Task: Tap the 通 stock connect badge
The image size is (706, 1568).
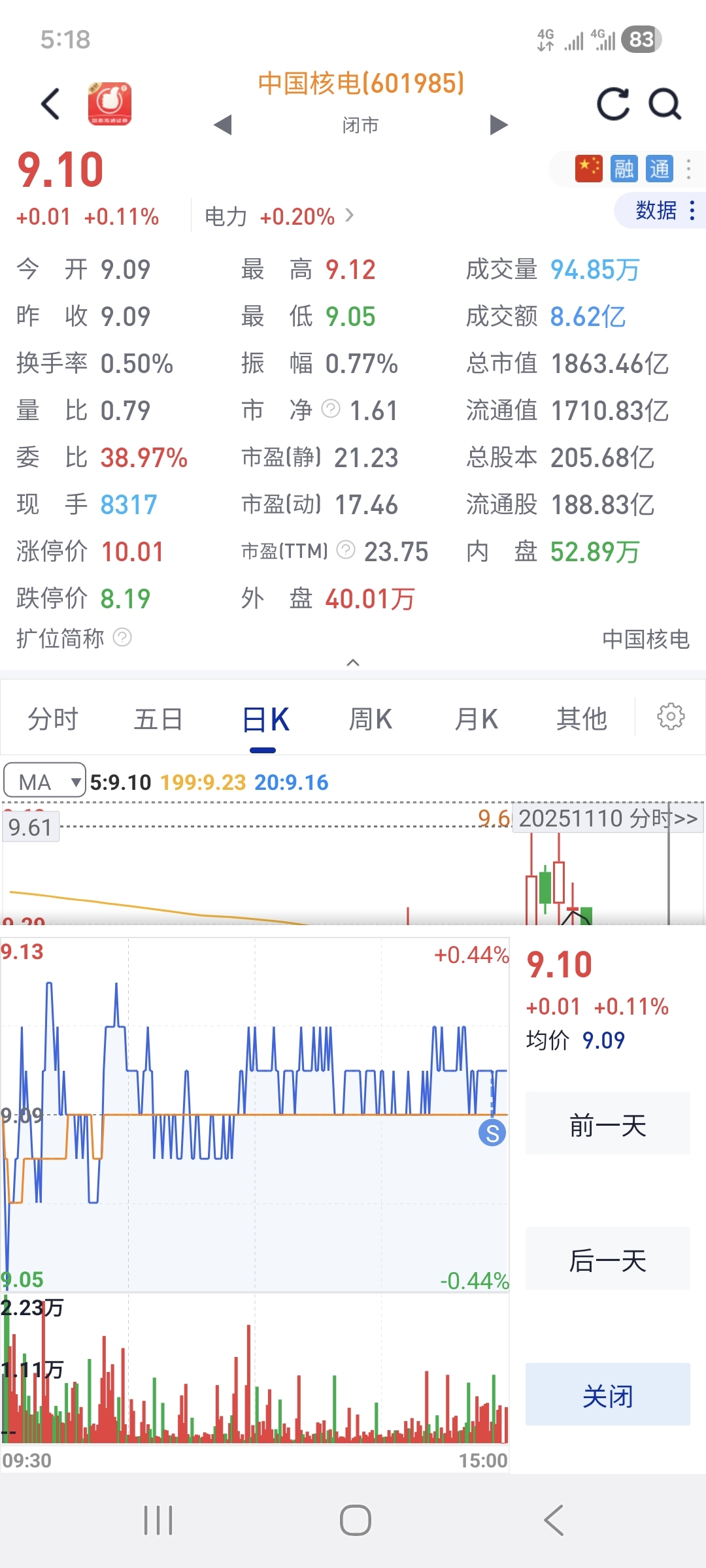Action: [659, 169]
